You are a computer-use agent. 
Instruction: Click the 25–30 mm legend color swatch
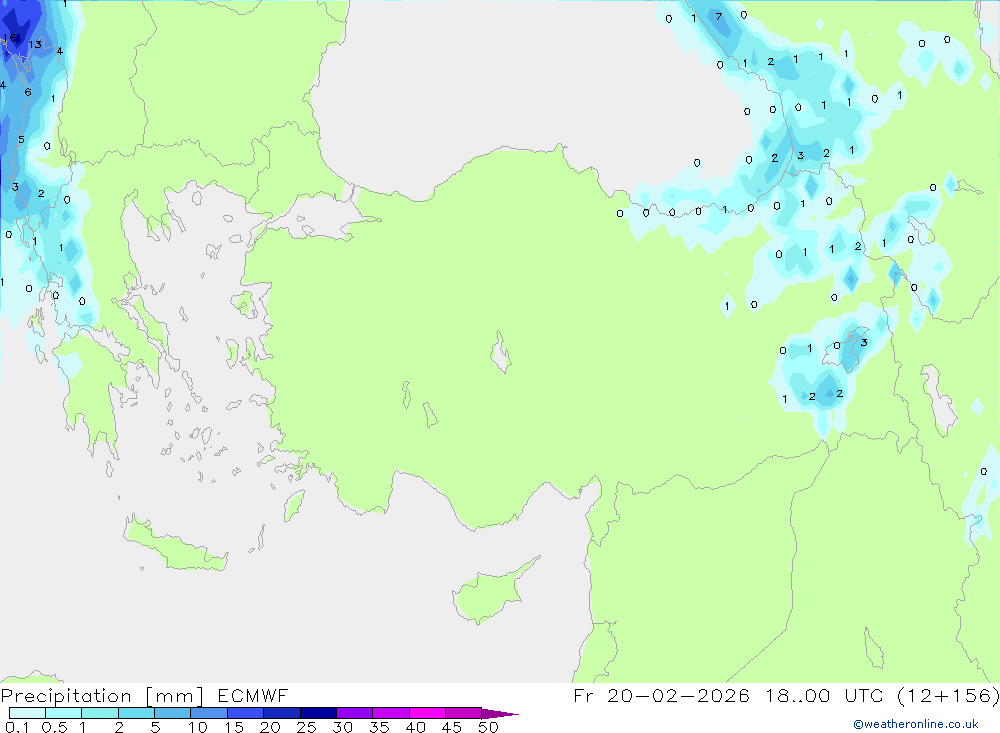coord(318,713)
